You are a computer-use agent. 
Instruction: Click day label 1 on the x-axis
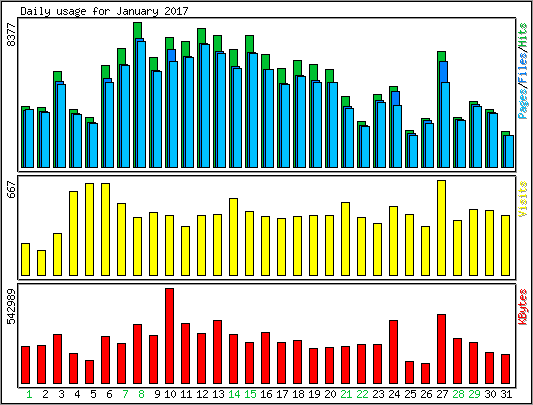(29, 394)
